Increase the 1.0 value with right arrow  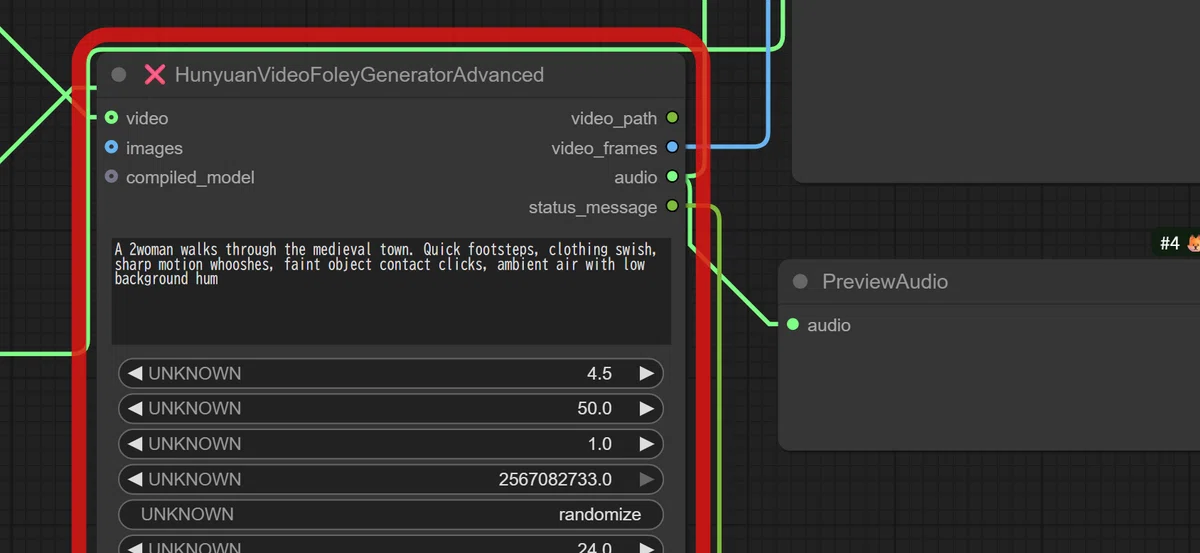click(x=647, y=443)
